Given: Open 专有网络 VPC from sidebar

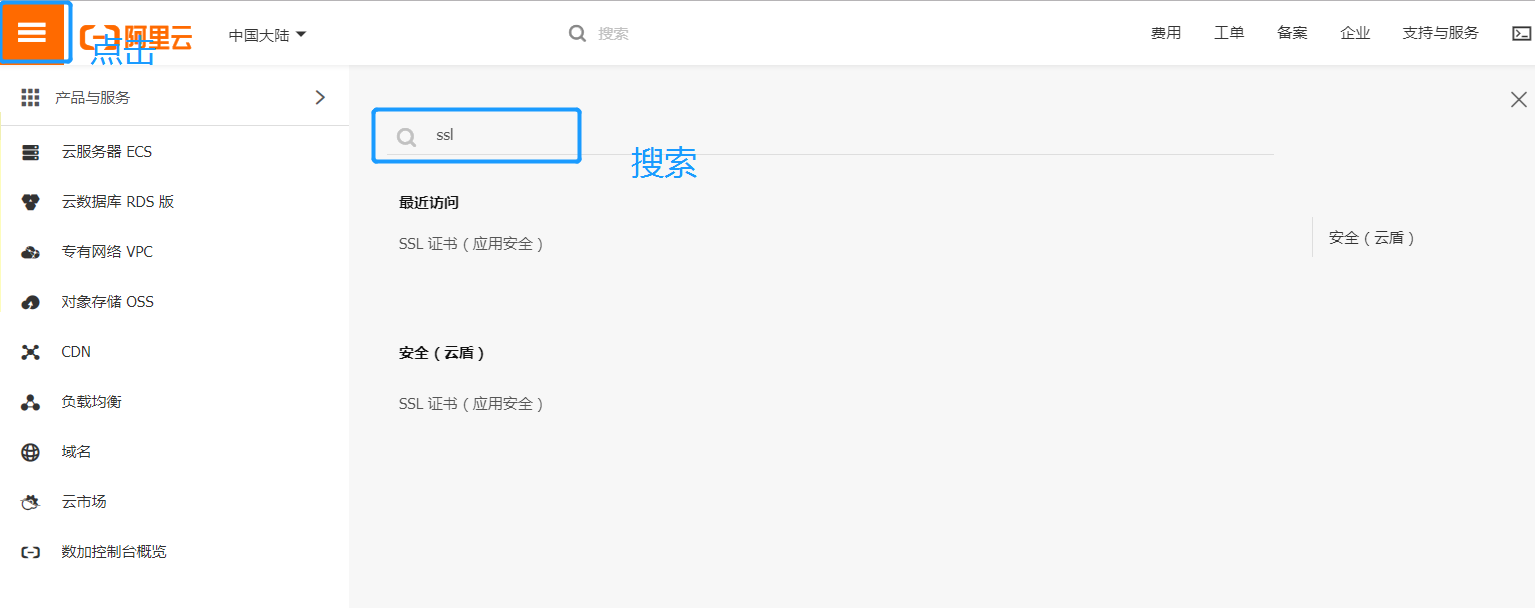Looking at the screenshot, I should point(107,252).
